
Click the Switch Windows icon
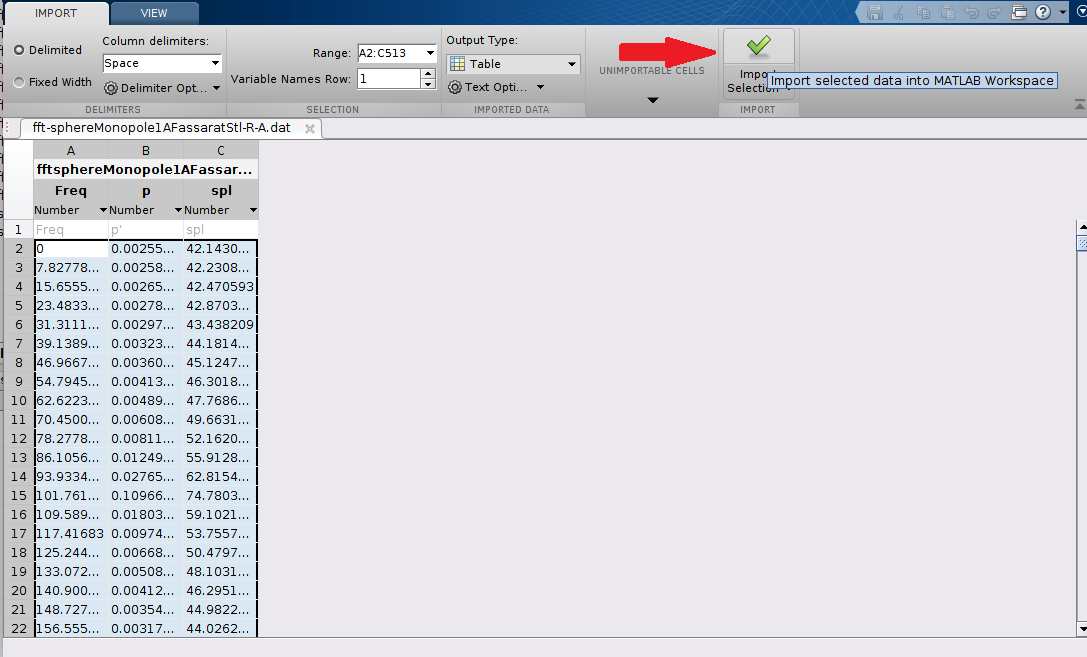(x=1019, y=12)
